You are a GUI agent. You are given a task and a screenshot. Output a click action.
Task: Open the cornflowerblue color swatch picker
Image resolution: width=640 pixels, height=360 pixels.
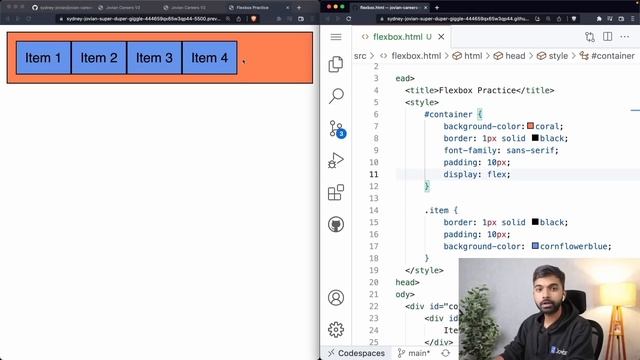[535, 246]
